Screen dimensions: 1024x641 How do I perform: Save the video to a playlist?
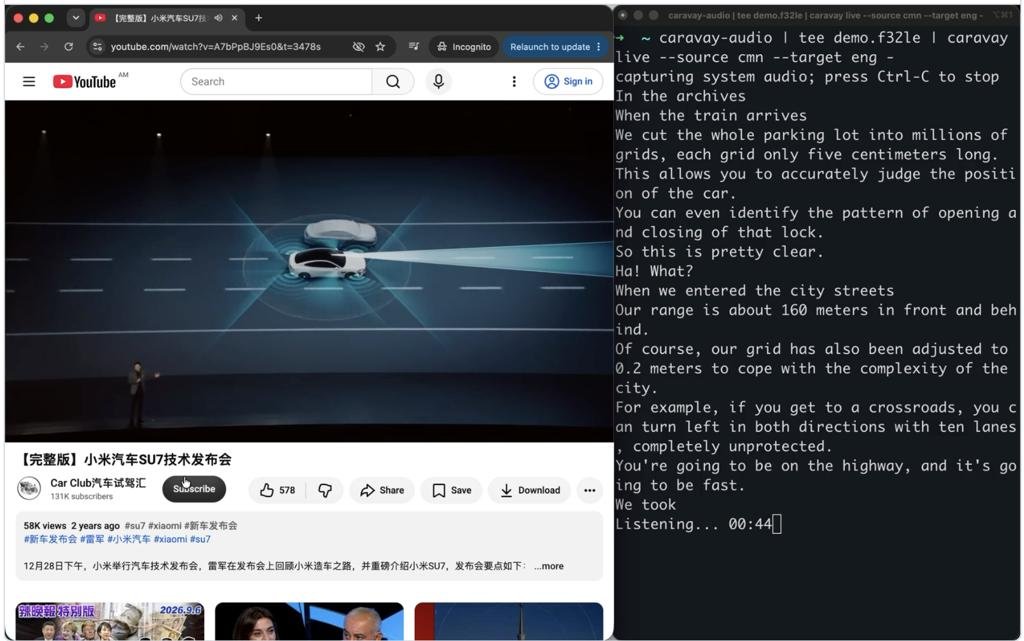click(x=451, y=490)
